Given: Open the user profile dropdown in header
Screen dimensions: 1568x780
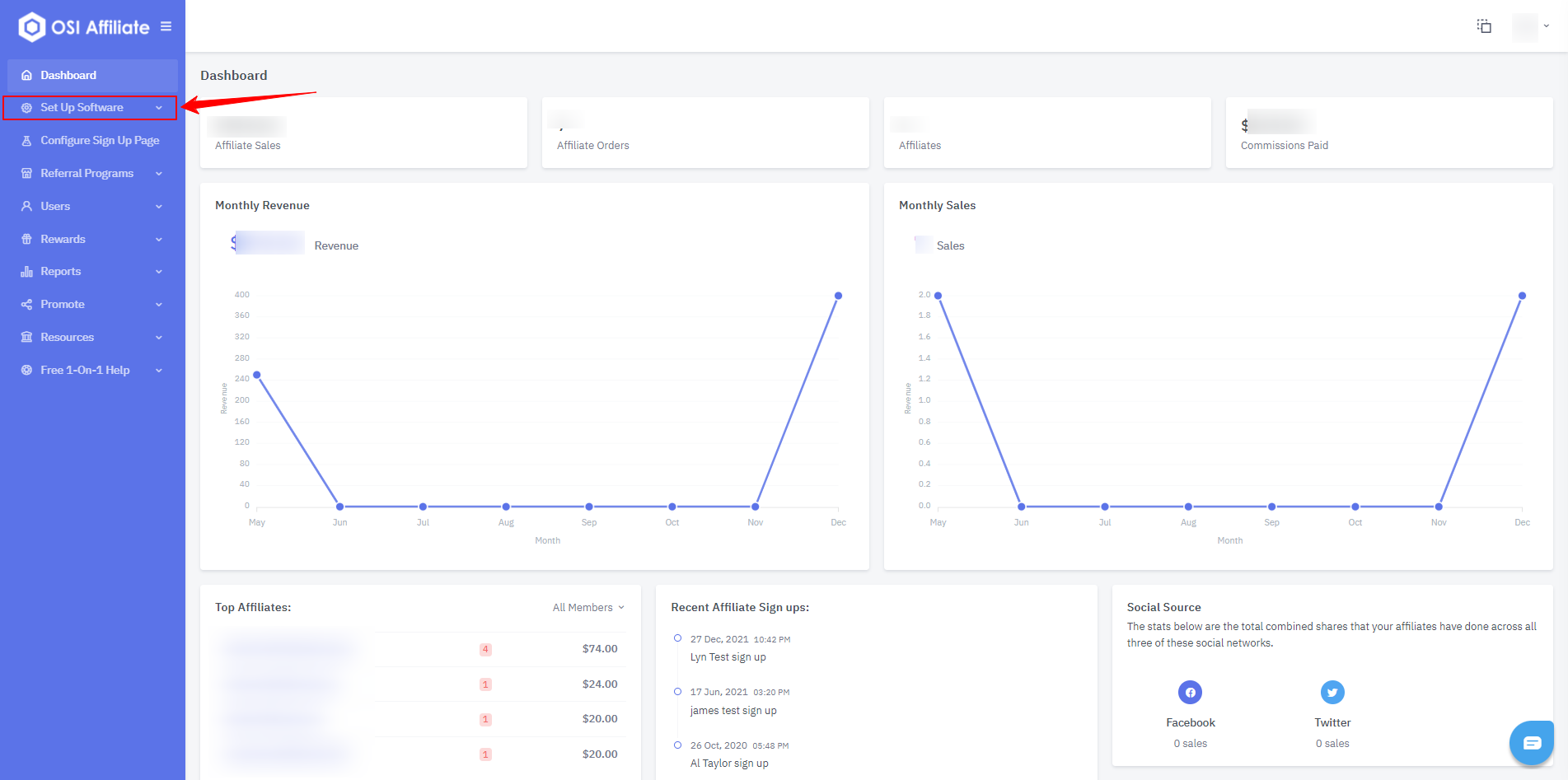Looking at the screenshot, I should 1532,26.
